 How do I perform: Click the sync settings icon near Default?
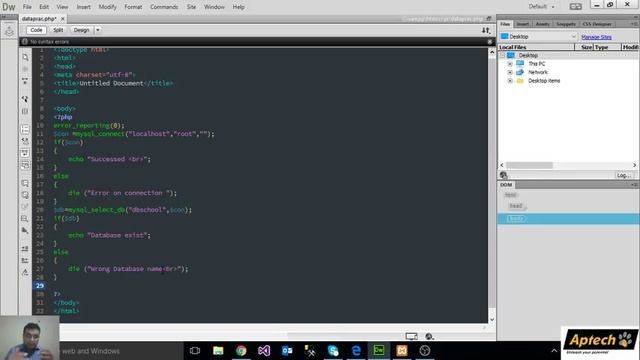tap(576, 7)
